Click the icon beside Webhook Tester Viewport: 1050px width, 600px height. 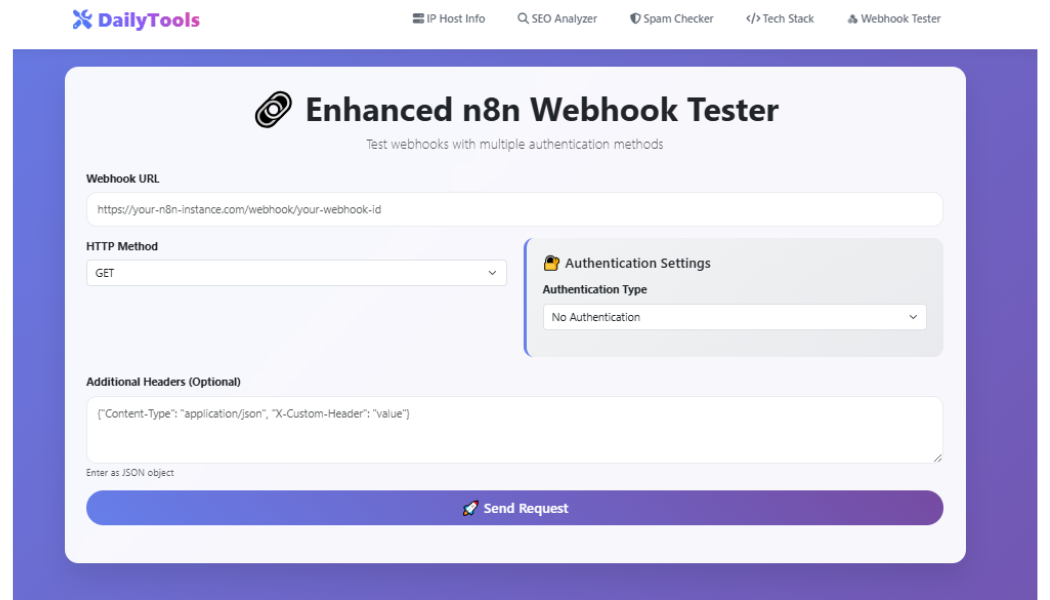[x=852, y=19]
